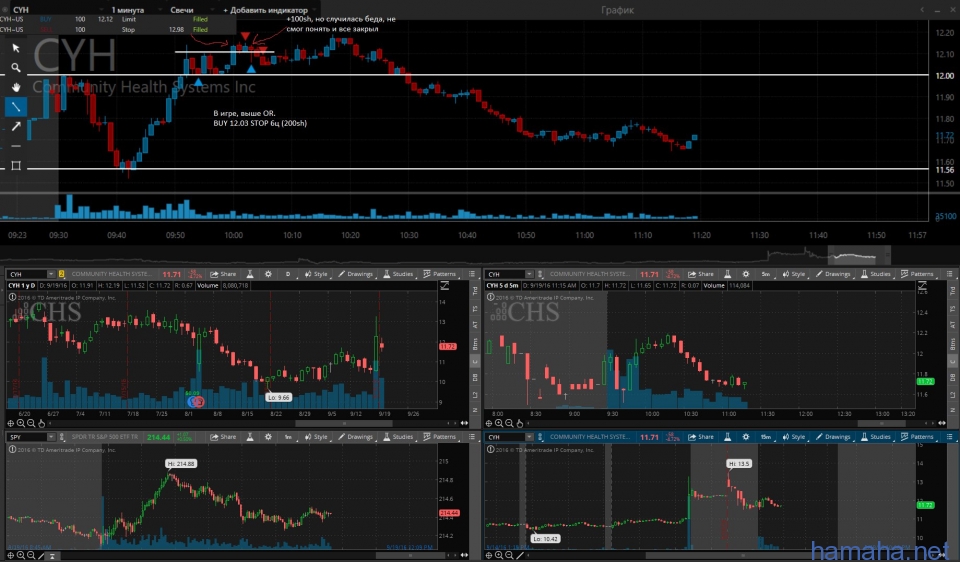This screenshot has height=562, width=960.
Task: Expand the CYH symbol dropdown in daily chart
Action: point(51,274)
